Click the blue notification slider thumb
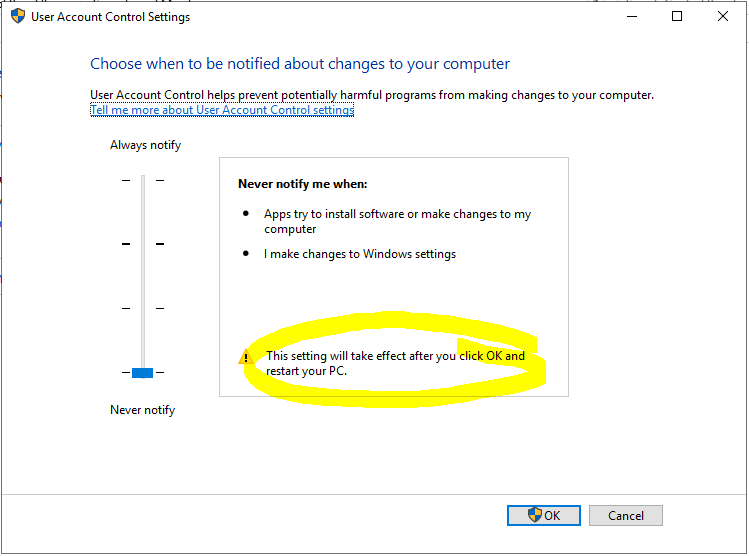 pyautogui.click(x=142, y=373)
